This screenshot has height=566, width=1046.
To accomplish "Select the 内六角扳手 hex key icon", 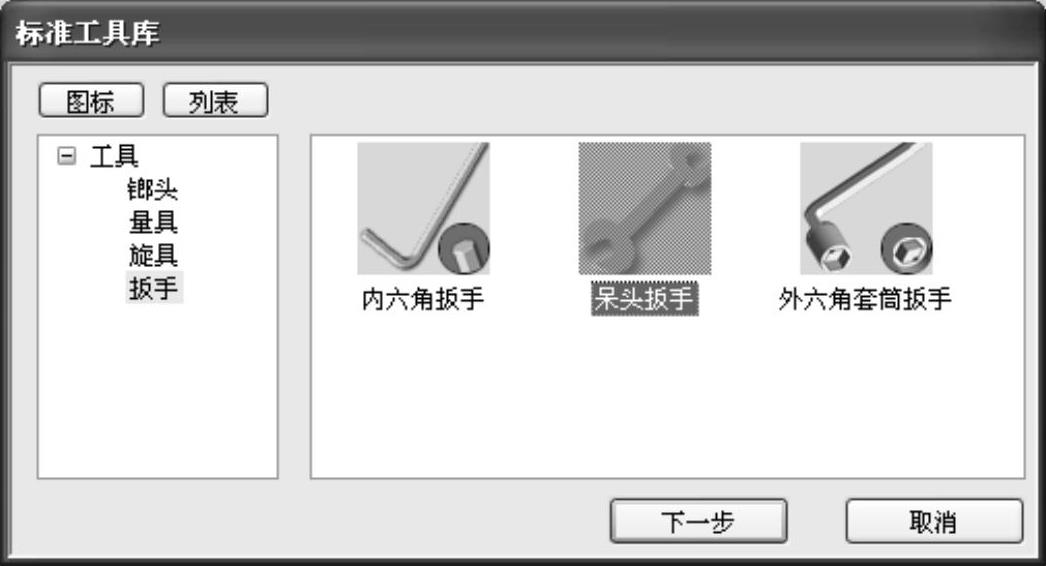I will pos(424,208).
